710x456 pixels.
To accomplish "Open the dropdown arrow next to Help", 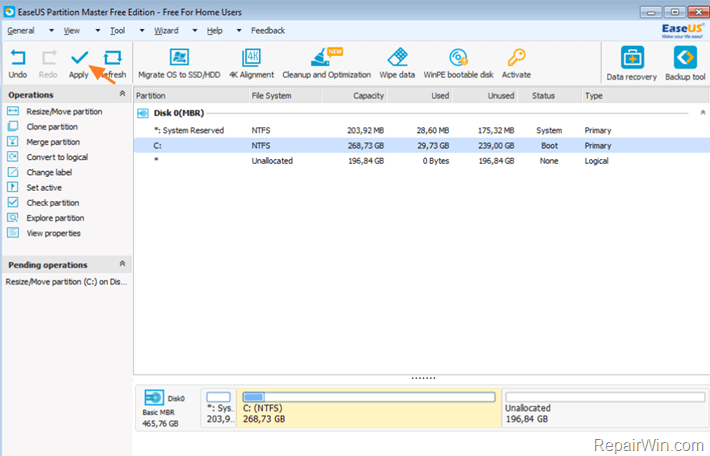I will tap(239, 30).
